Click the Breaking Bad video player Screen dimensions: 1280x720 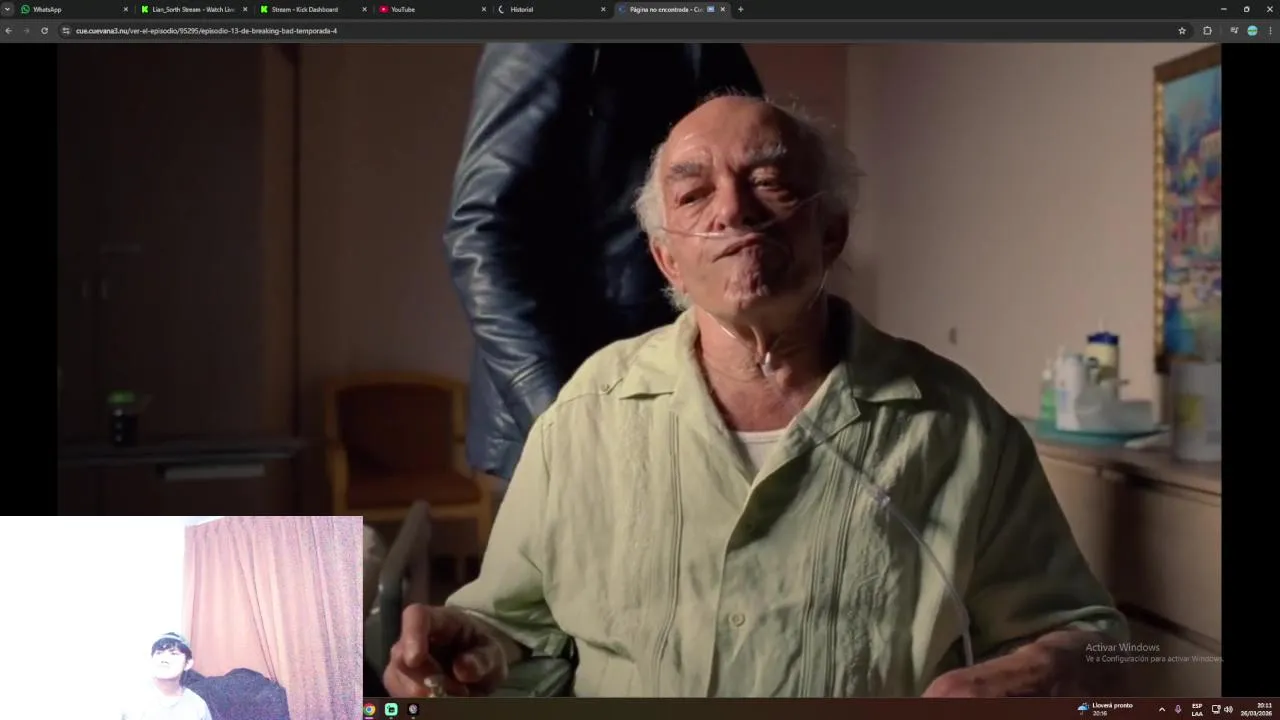[640, 370]
